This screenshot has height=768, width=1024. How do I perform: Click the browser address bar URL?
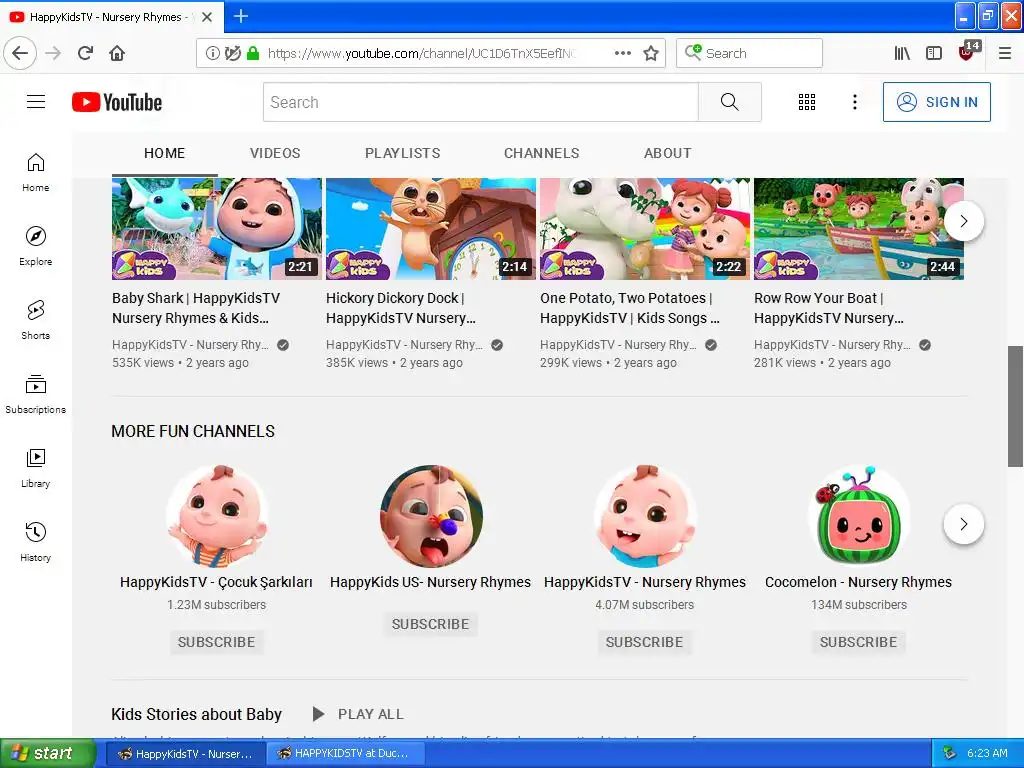point(421,53)
